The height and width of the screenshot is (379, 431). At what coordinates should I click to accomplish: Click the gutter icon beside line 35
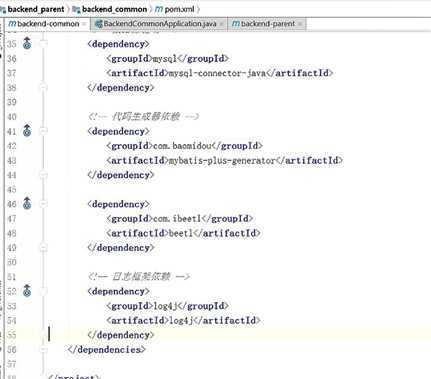27,43
